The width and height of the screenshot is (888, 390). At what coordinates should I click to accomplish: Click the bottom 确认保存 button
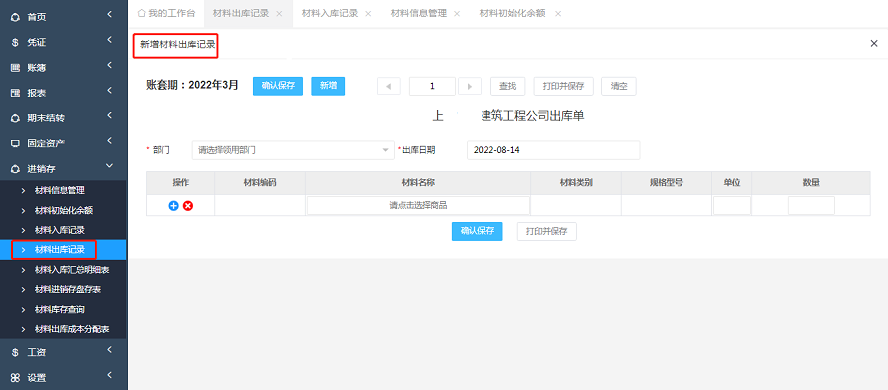click(x=477, y=232)
